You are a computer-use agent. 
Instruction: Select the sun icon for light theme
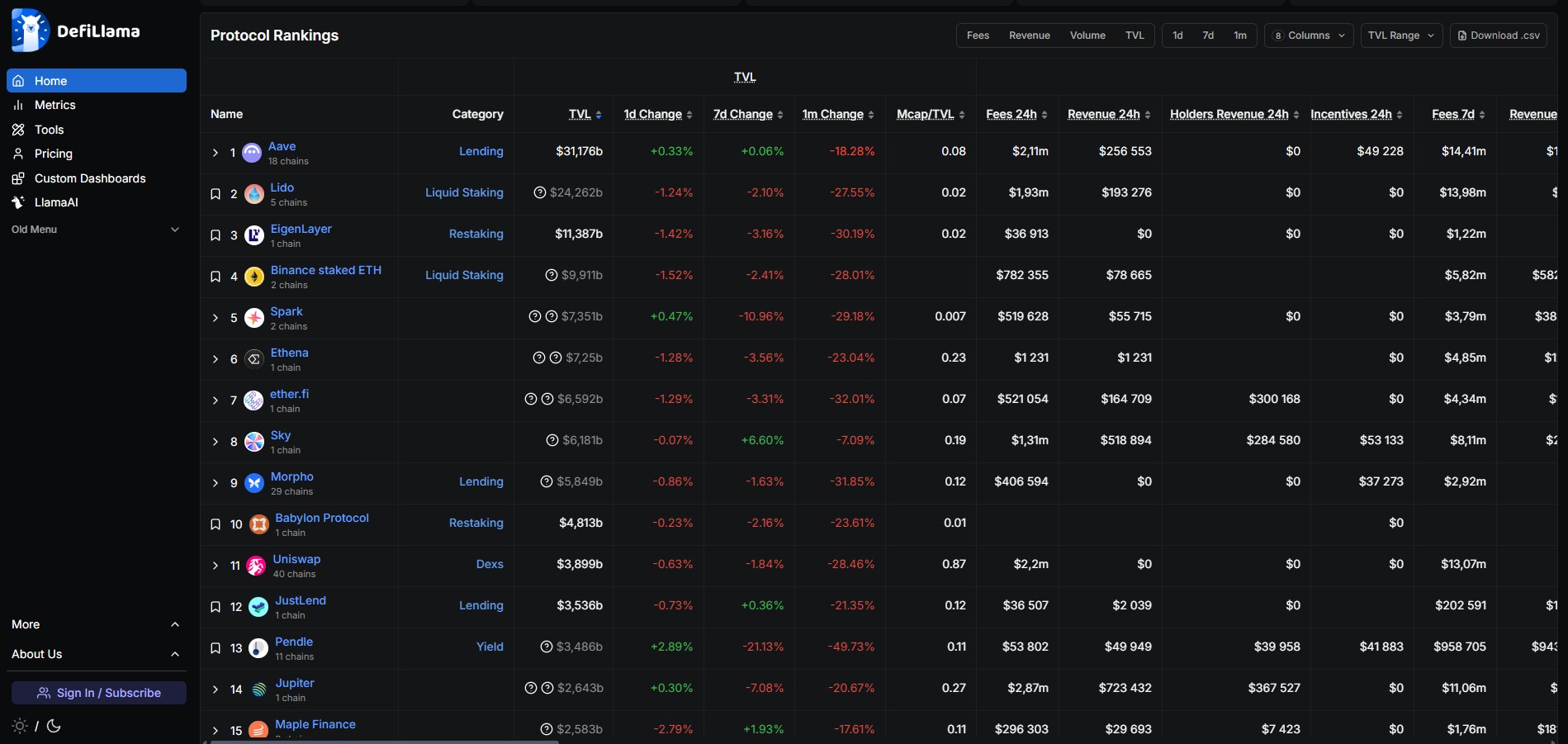pos(18,726)
